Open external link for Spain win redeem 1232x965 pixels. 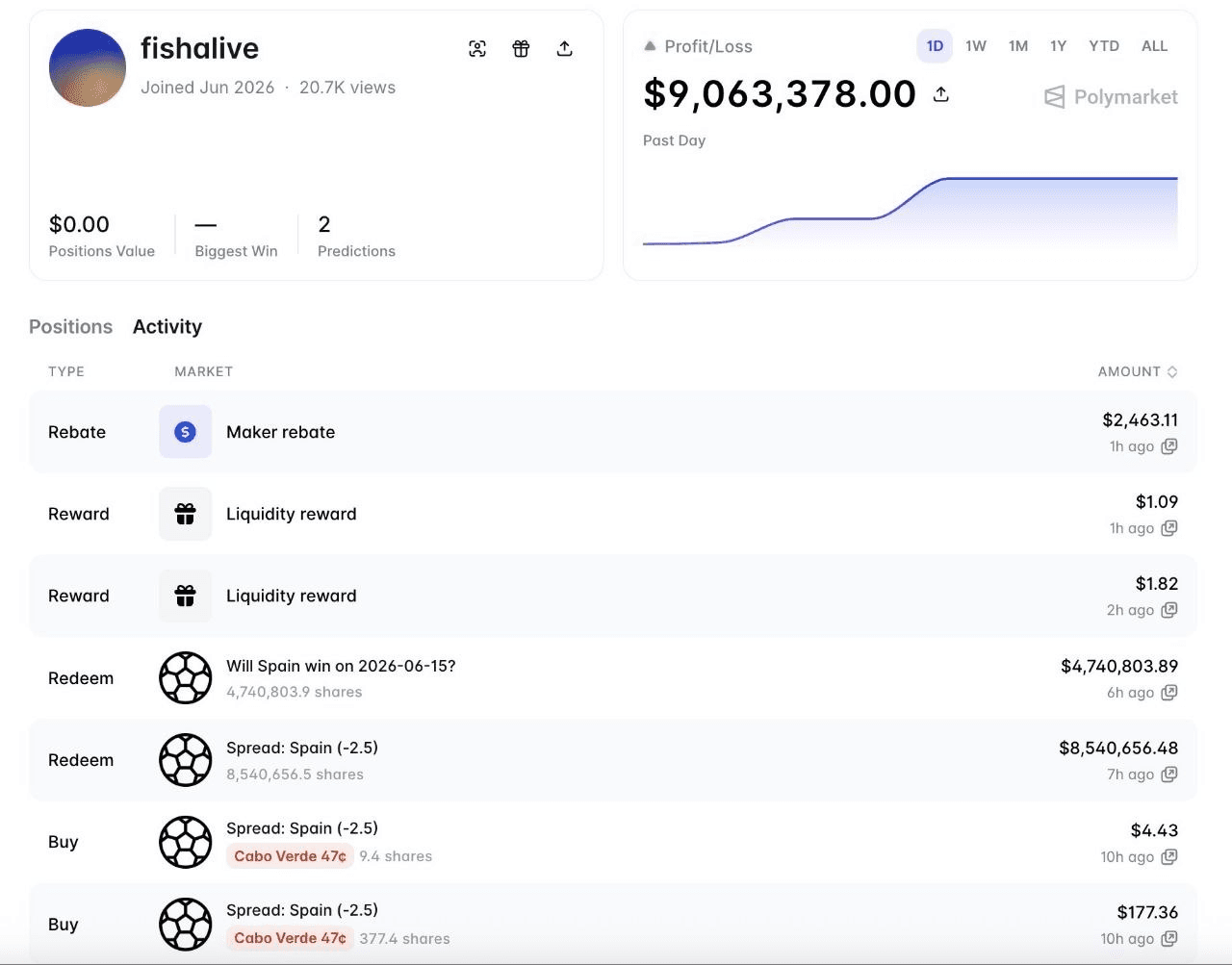1169,693
